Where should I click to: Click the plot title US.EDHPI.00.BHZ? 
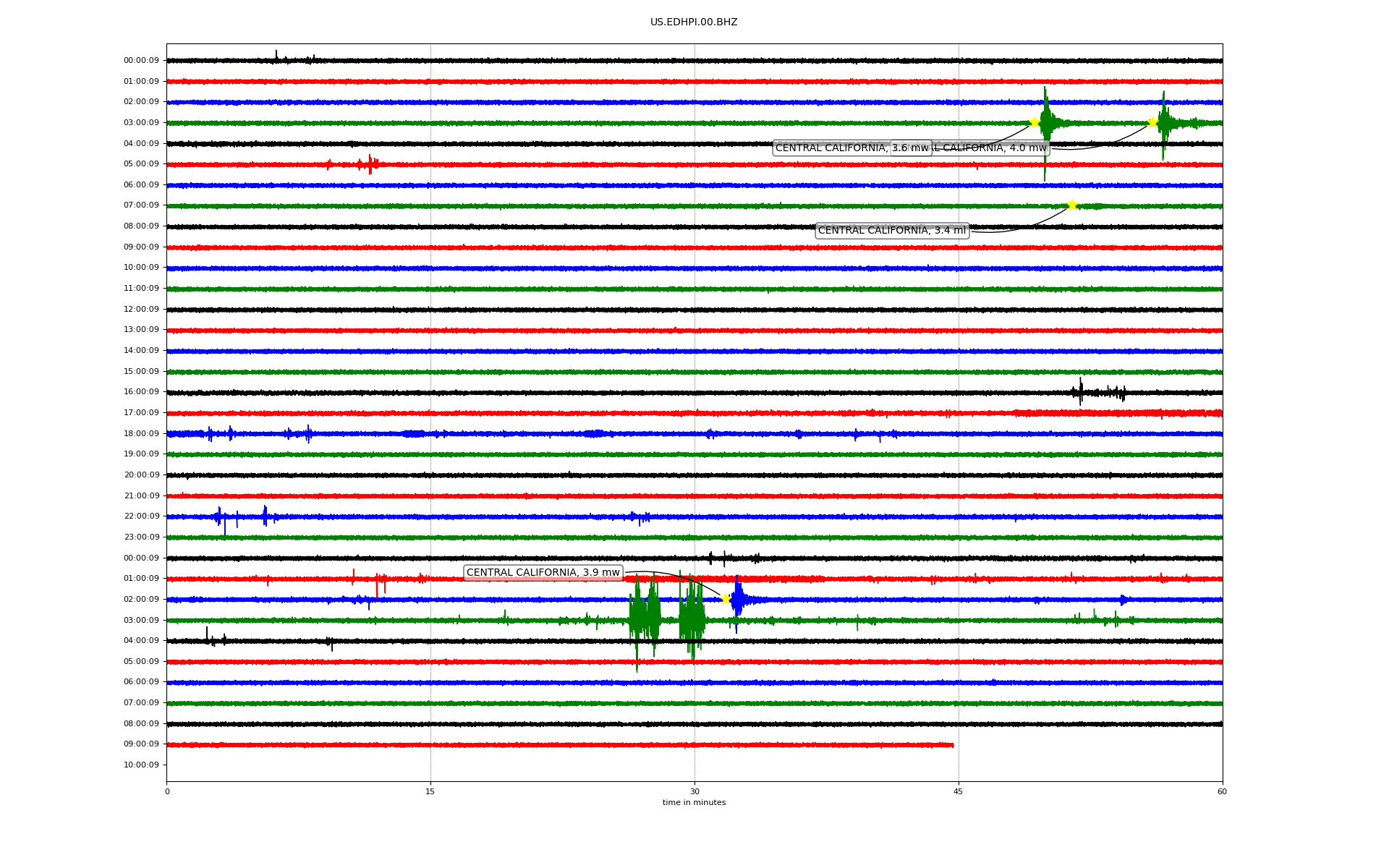tap(694, 22)
